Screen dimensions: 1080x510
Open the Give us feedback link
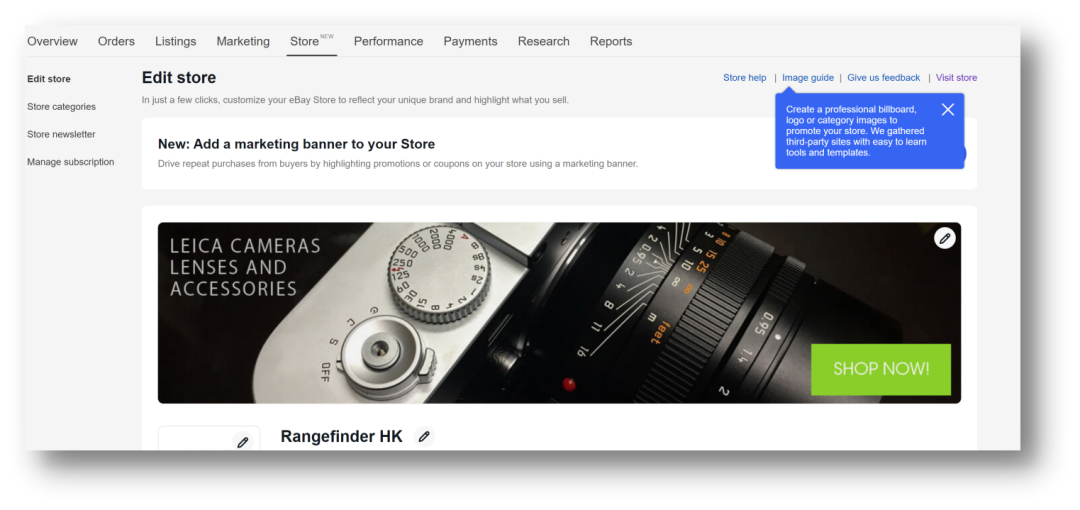[x=883, y=78]
